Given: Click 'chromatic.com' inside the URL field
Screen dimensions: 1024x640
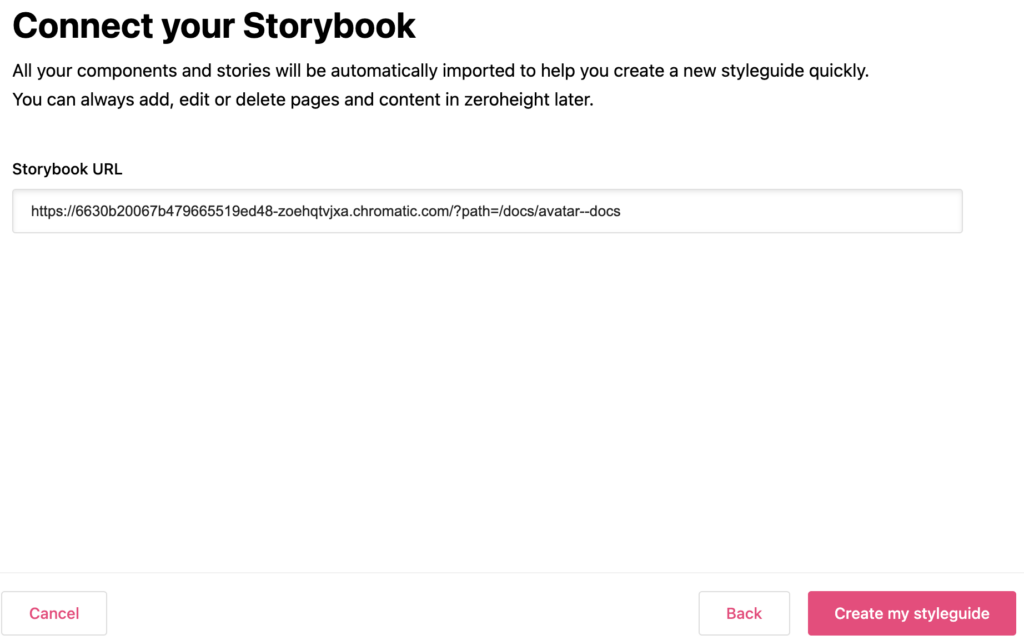Looking at the screenshot, I should [404, 212].
